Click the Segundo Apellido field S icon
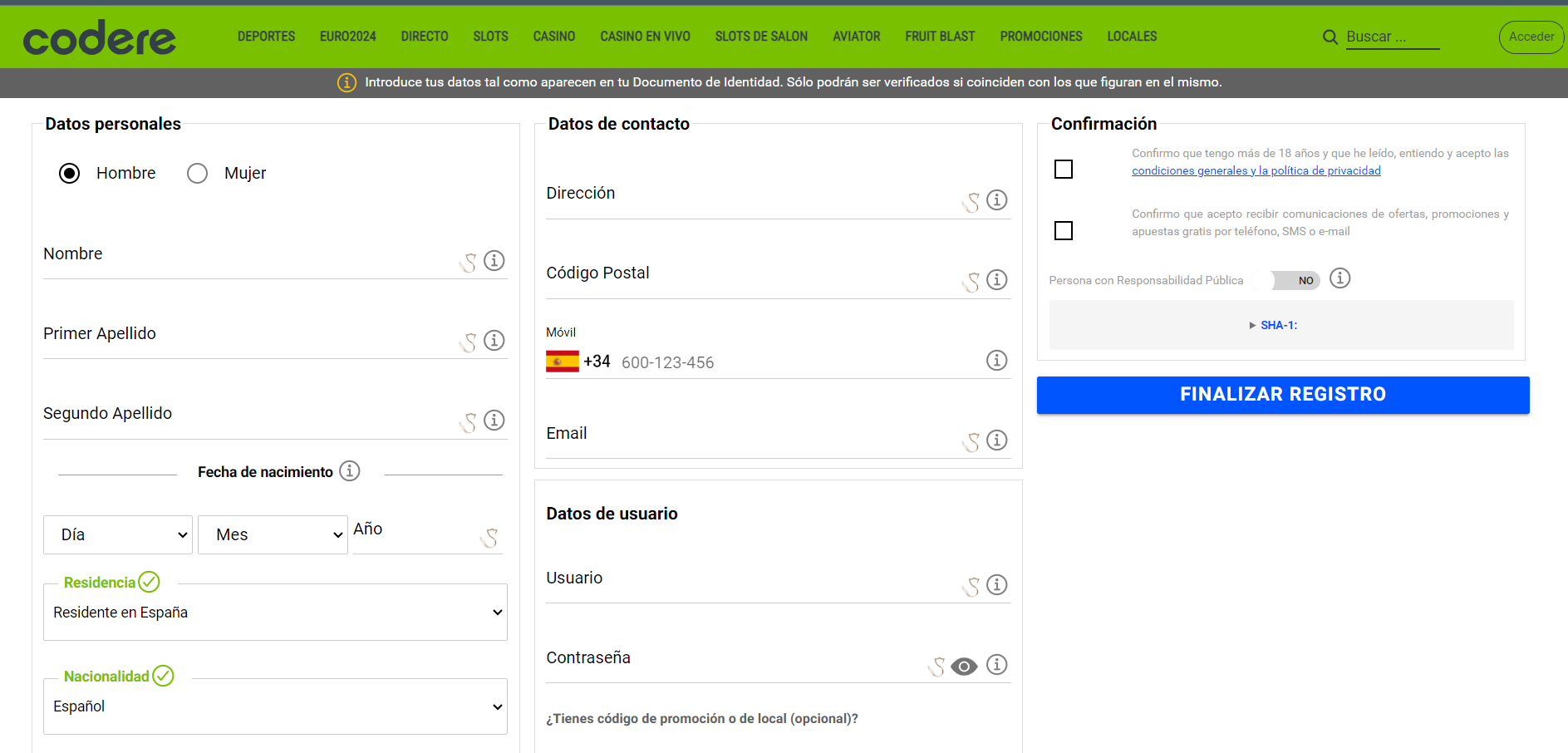This screenshot has height=753, width=1568. (x=469, y=422)
